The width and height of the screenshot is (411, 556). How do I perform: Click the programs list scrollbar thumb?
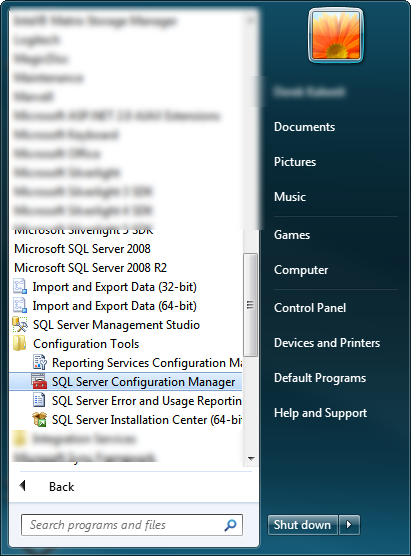(x=250, y=305)
